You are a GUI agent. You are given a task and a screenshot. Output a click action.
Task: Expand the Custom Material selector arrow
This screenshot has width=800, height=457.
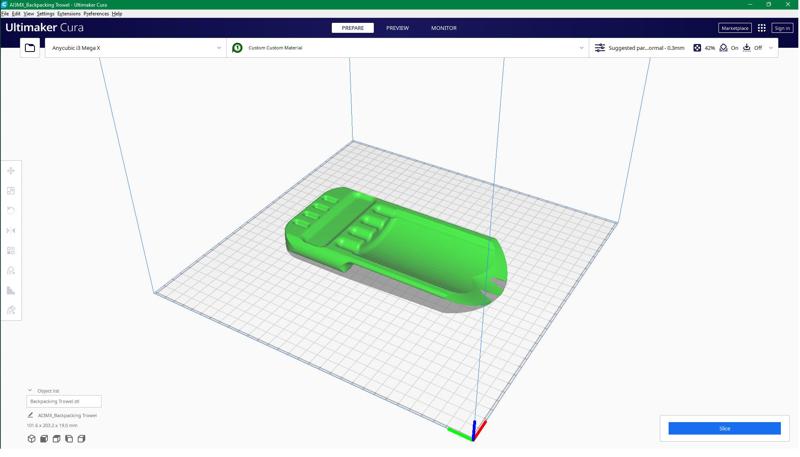(582, 48)
